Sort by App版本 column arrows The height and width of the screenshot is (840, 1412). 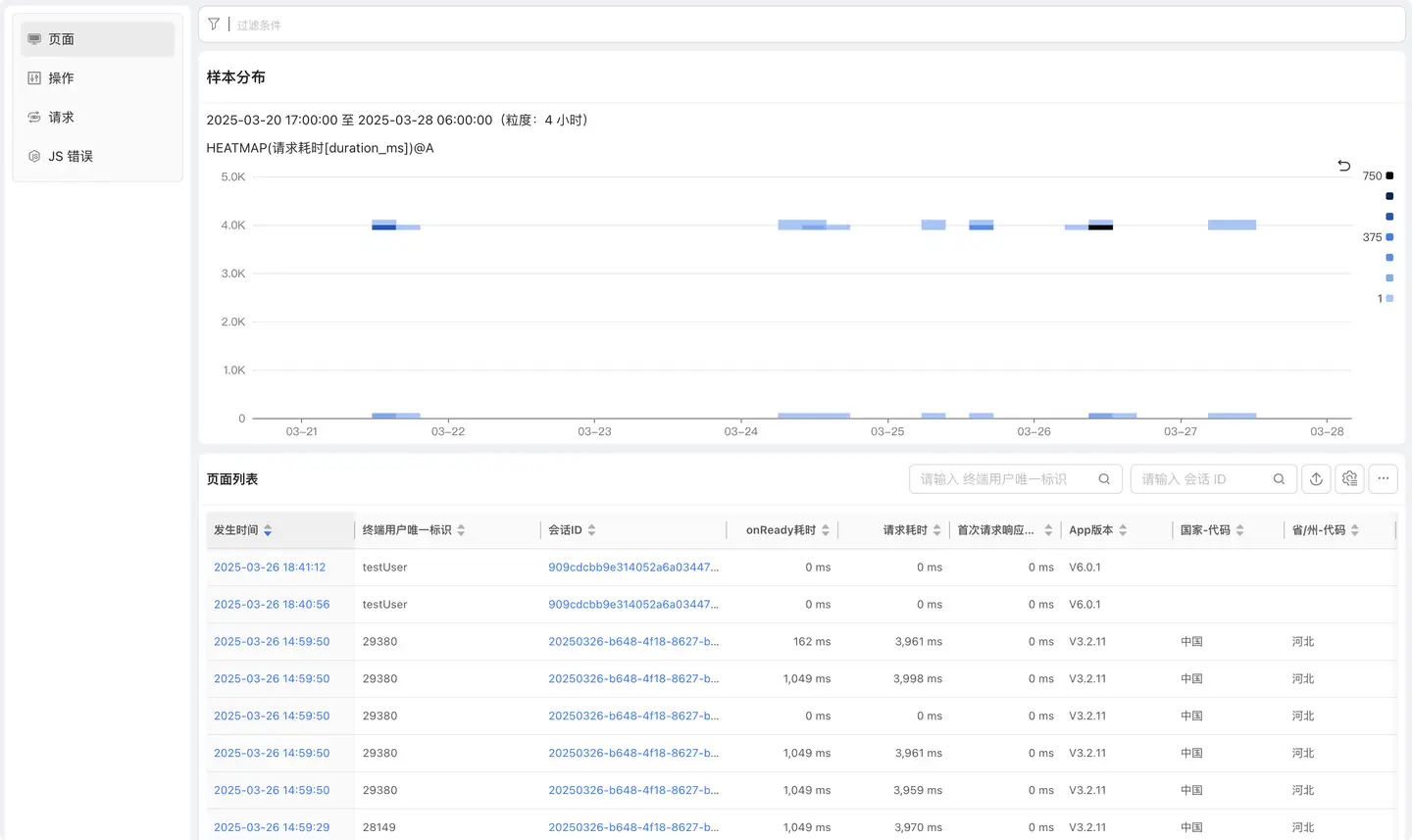(x=1123, y=530)
